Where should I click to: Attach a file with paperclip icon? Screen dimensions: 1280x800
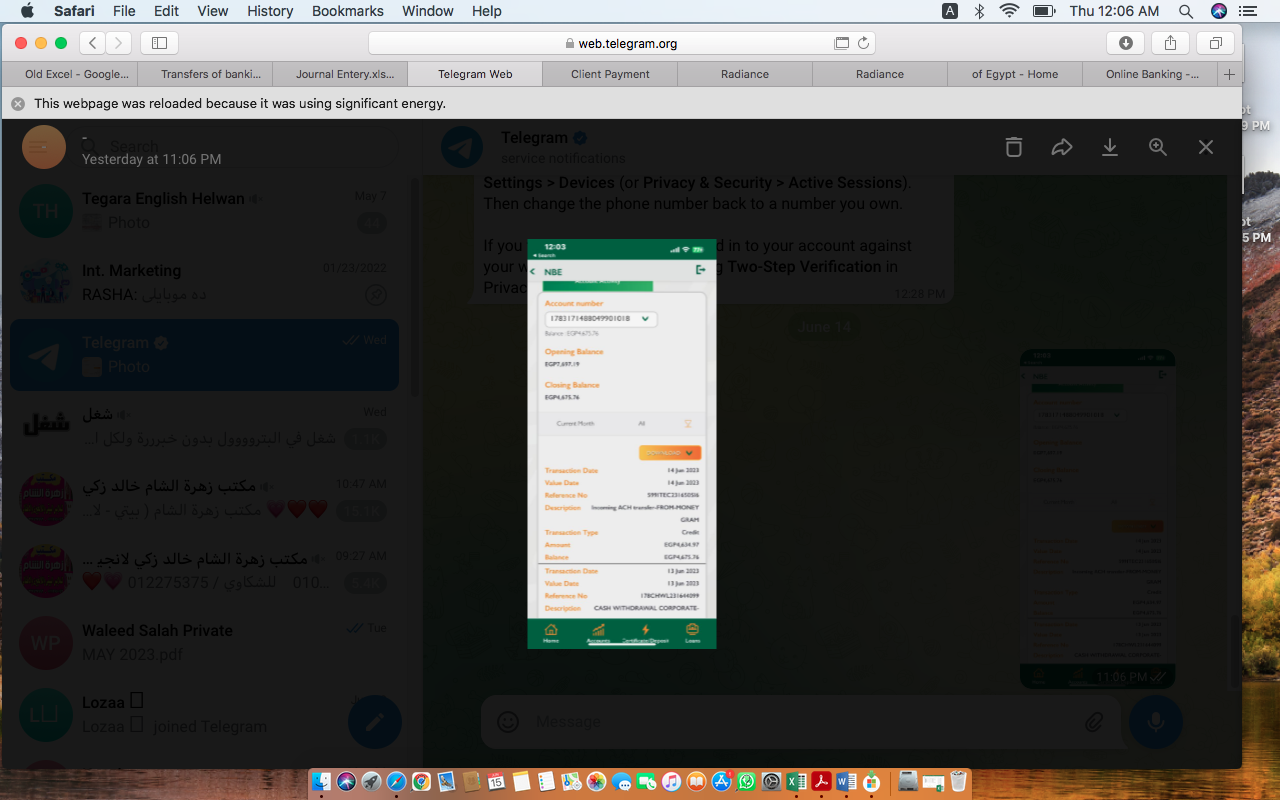pos(1094,721)
